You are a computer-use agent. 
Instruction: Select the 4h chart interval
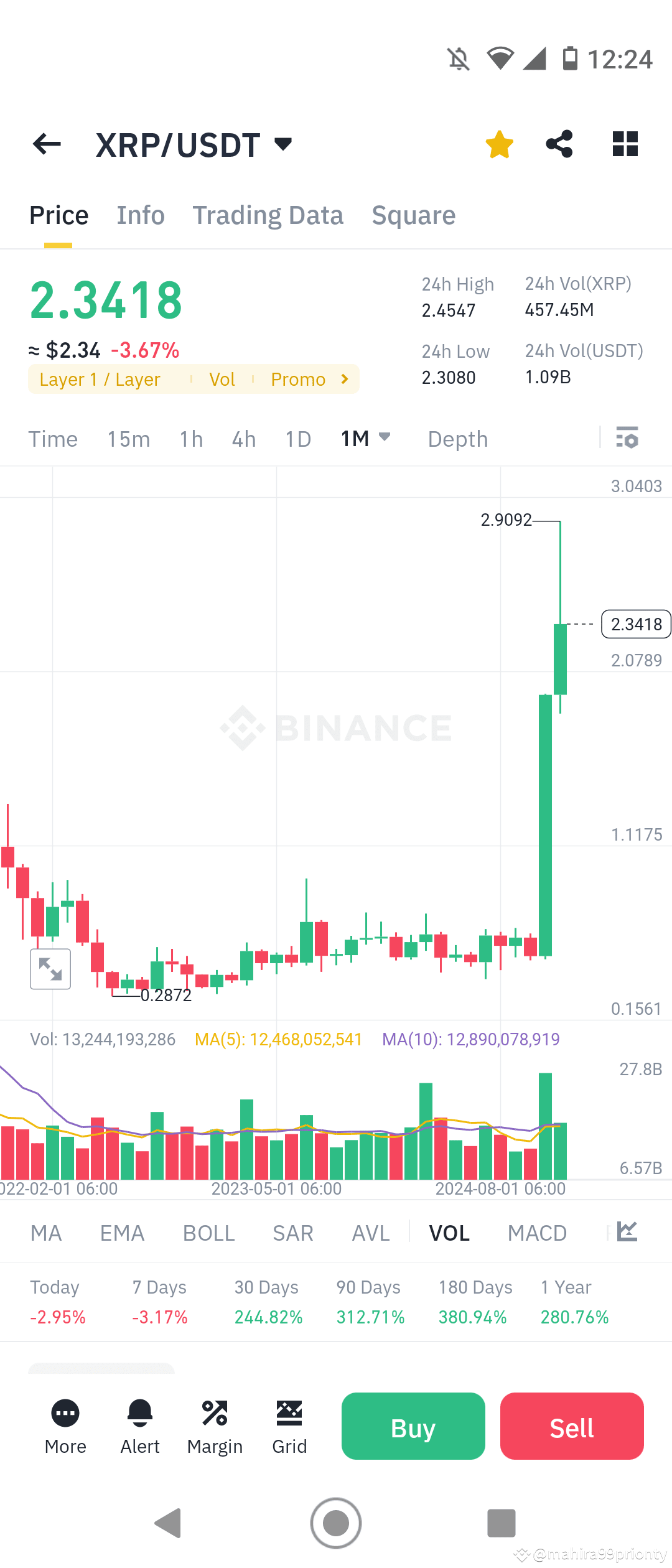click(x=243, y=439)
